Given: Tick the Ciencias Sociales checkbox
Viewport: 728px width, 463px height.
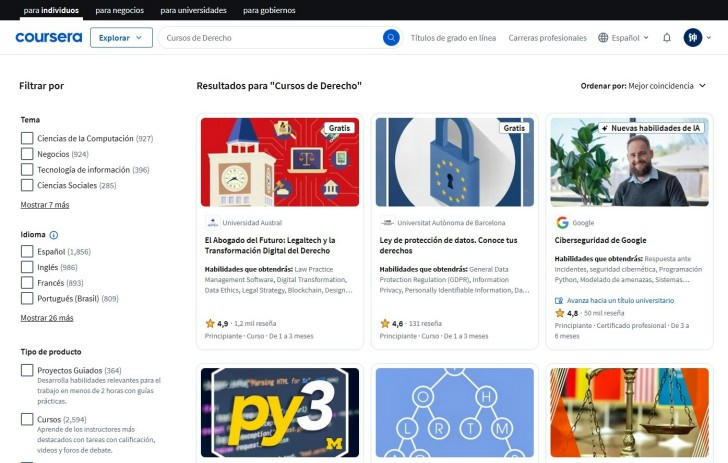Looking at the screenshot, I should pyautogui.click(x=27, y=185).
